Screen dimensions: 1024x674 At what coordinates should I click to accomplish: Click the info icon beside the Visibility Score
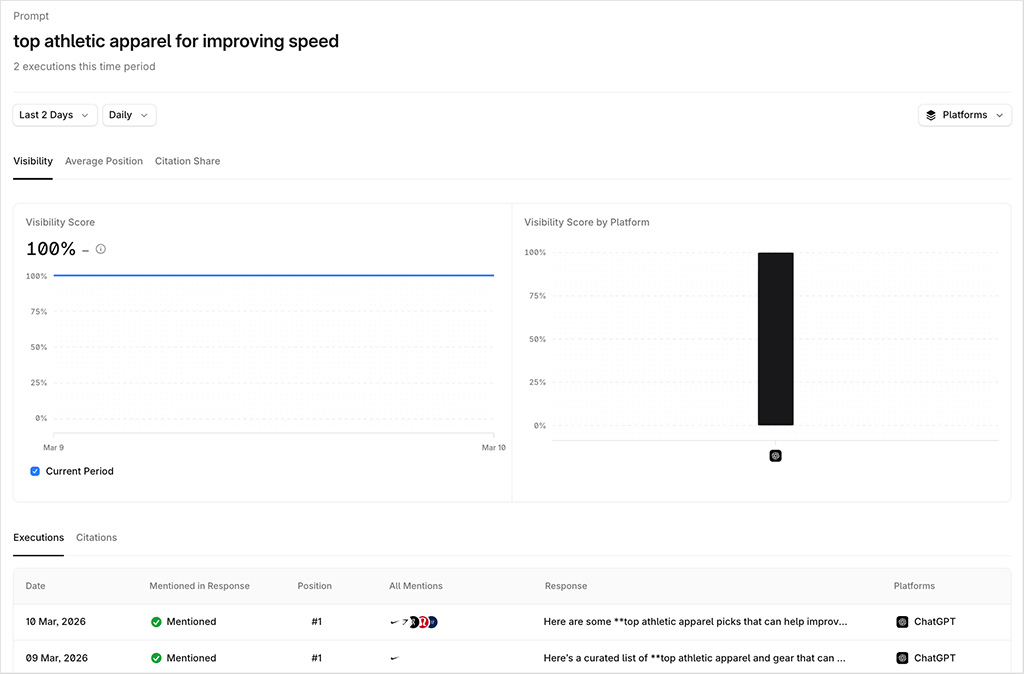[100, 249]
